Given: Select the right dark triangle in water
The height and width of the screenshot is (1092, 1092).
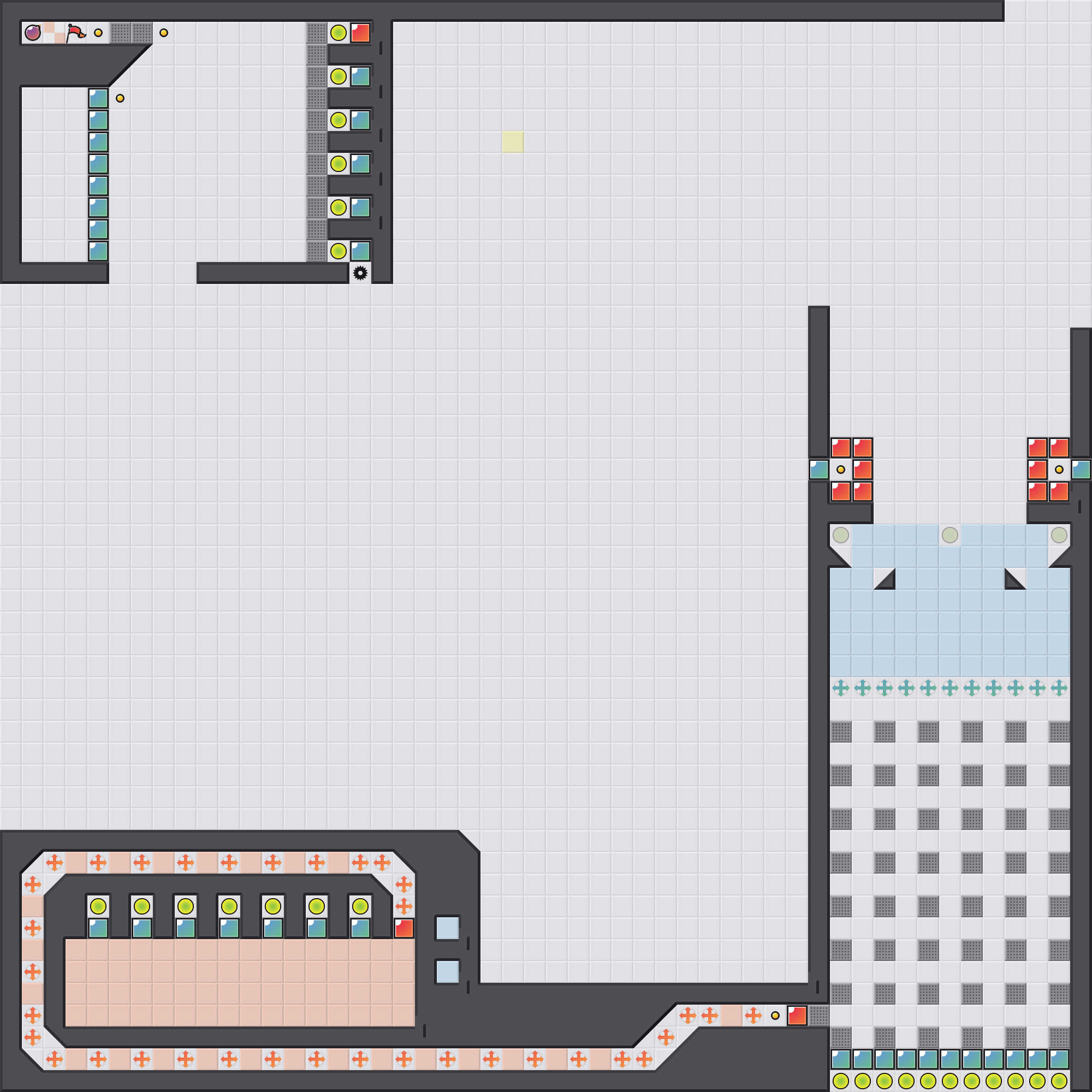Looking at the screenshot, I should [x=1012, y=582].
